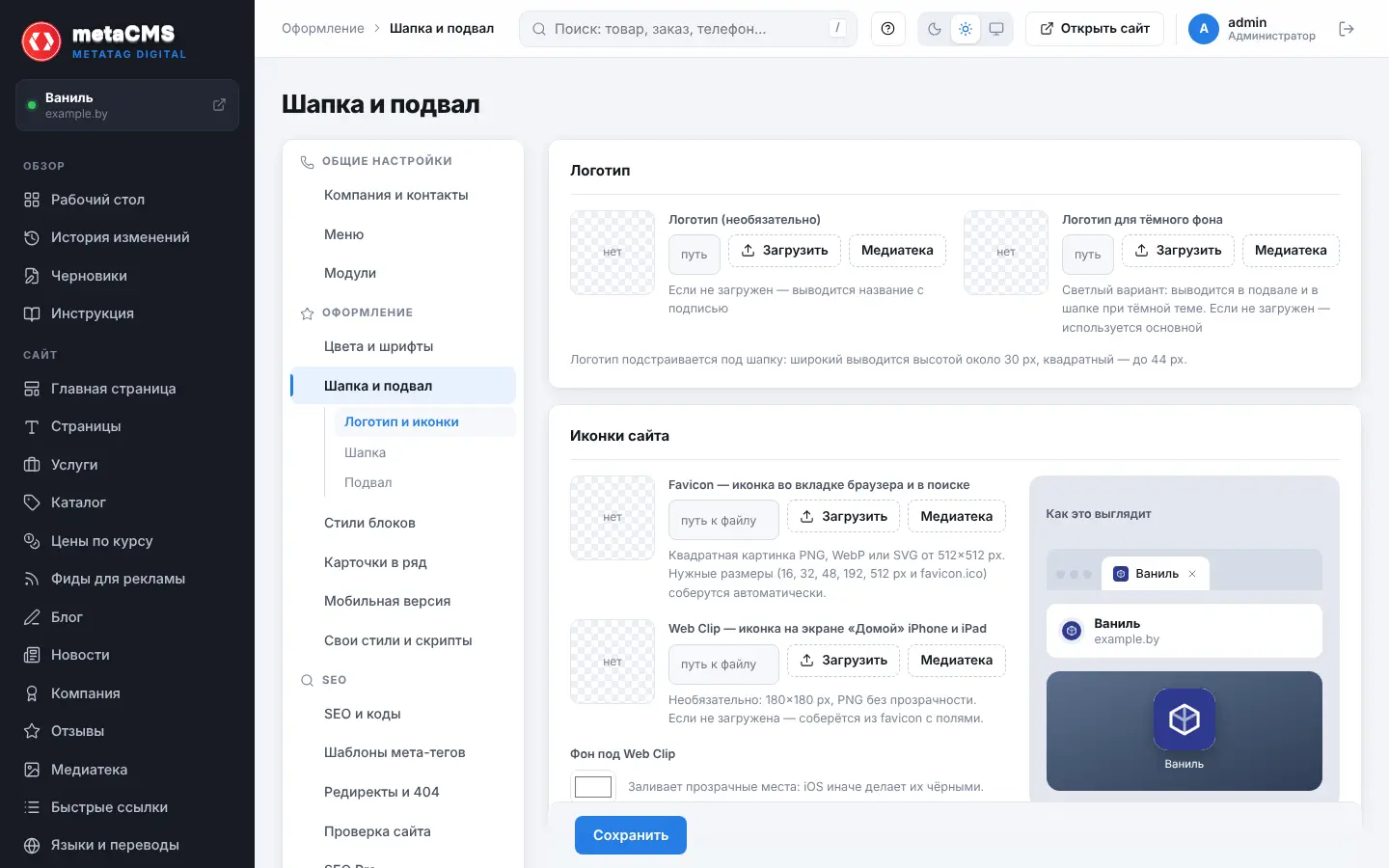The width and height of the screenshot is (1389, 868).
Task: Select Модули settings item
Action: [x=403, y=273]
